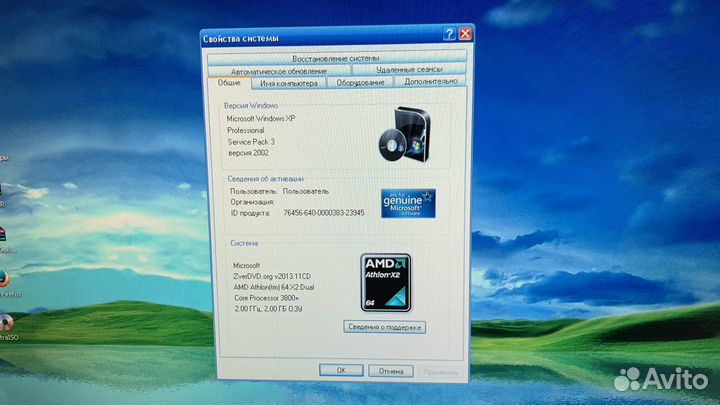Screen dimensions: 720x405
Task: Confirm the dialog with OK
Action: 341,370
